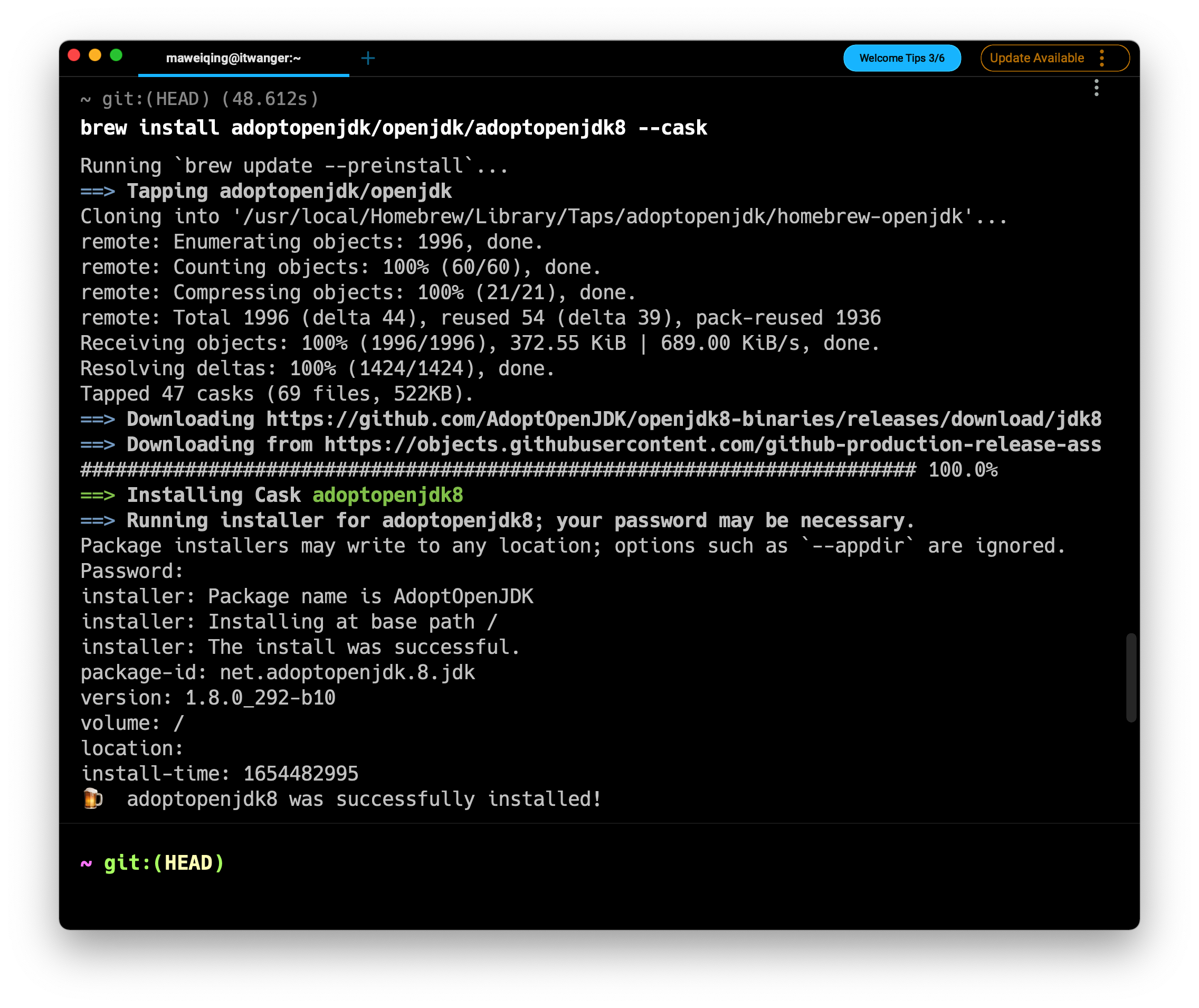Click the Tapping adoptopenjdk/openjdk line
Viewport: 1199px width, 1008px height.
coord(289,192)
